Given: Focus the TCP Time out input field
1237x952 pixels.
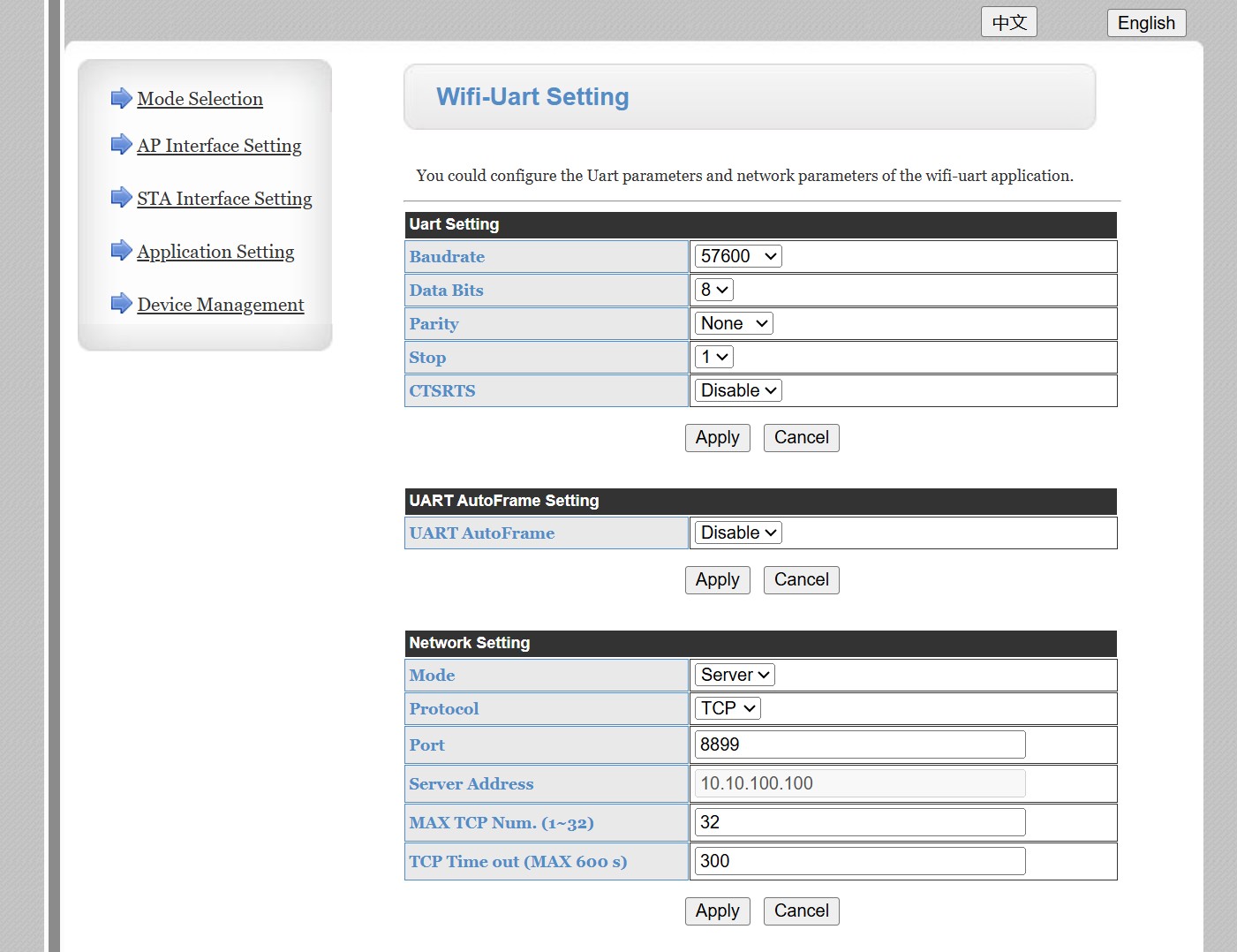Looking at the screenshot, I should 859,861.
